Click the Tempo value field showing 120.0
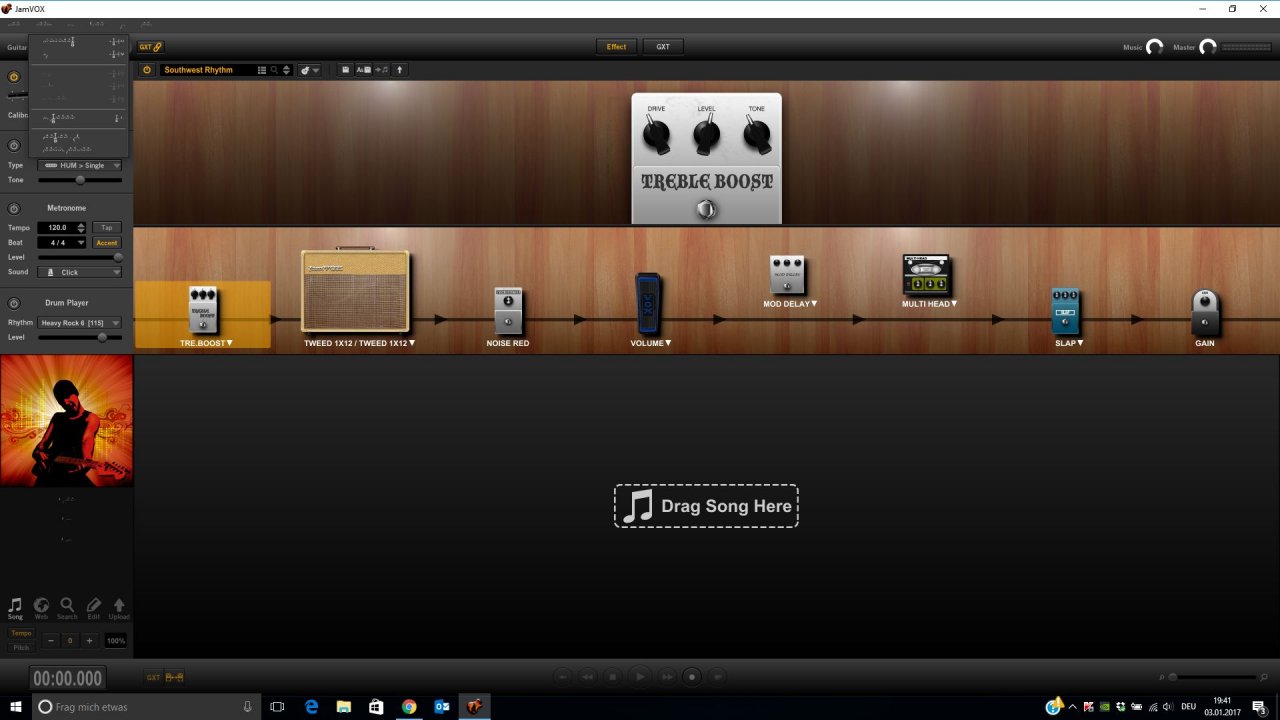 click(57, 228)
